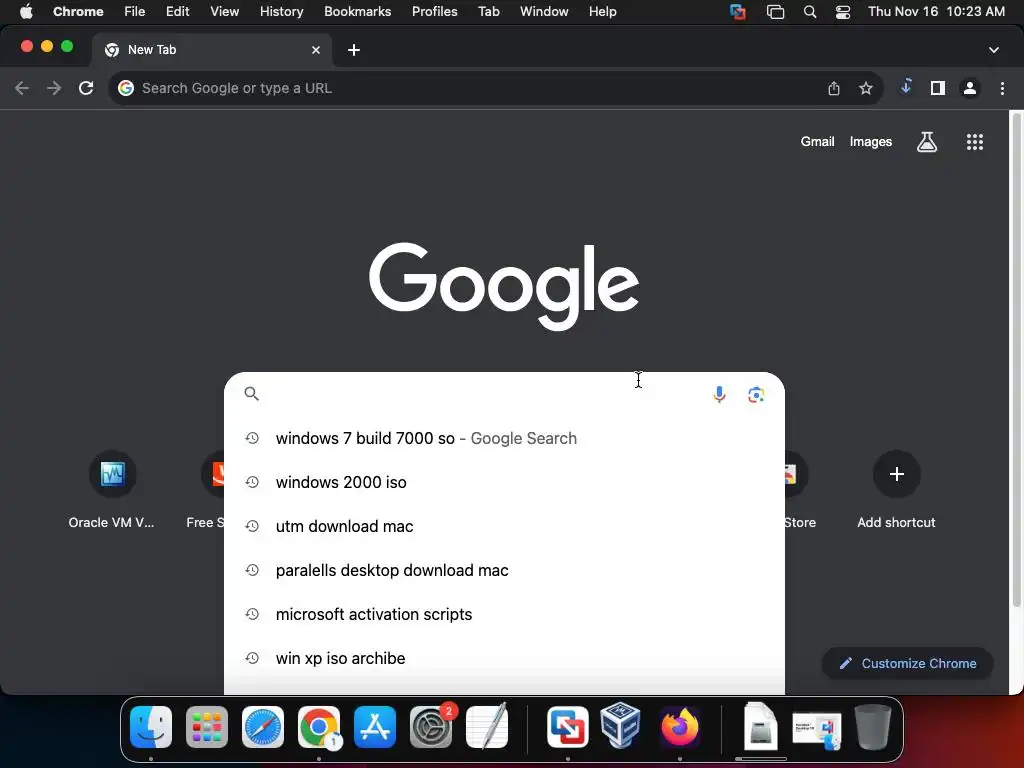
Task: Select suggestion 'microsoft activation scripts'
Action: [x=504, y=615]
